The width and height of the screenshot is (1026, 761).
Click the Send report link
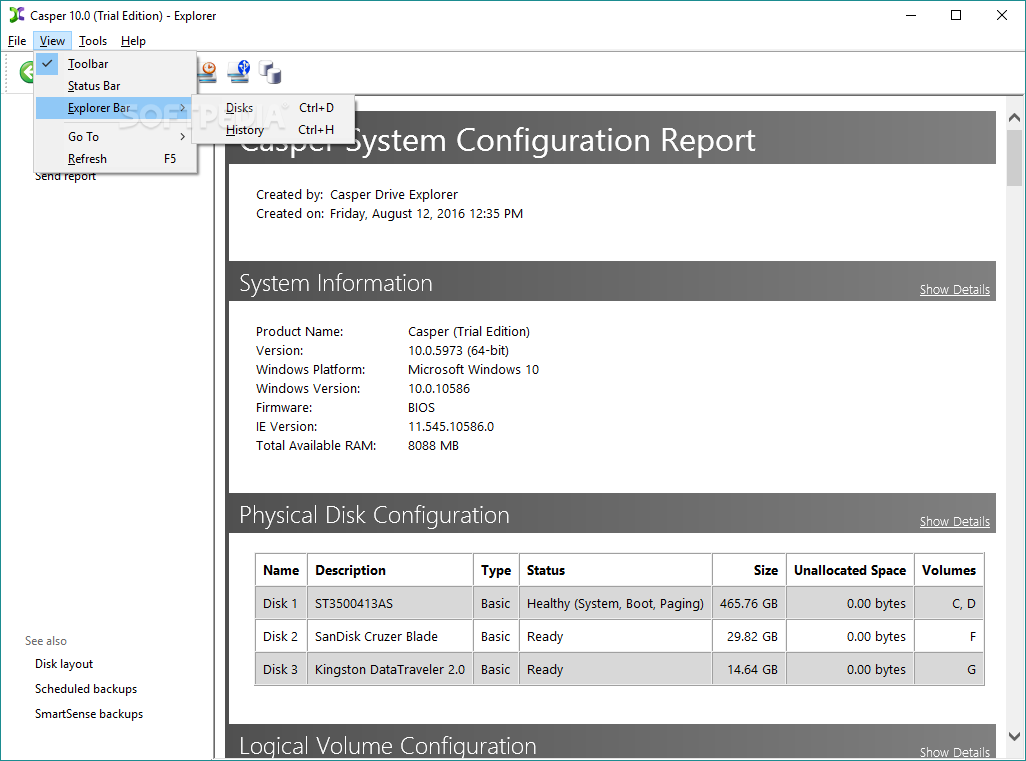click(65, 176)
